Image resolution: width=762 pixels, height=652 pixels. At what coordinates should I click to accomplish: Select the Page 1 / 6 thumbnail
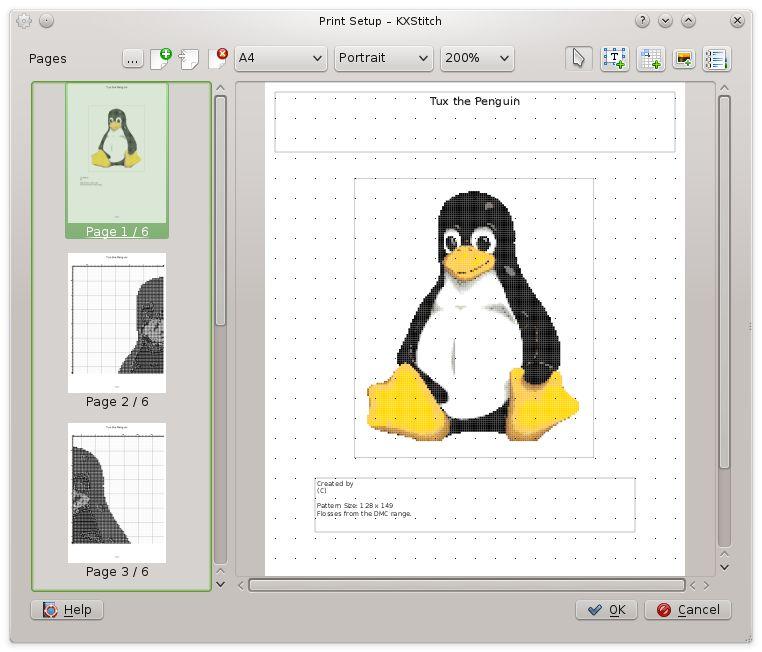(117, 160)
